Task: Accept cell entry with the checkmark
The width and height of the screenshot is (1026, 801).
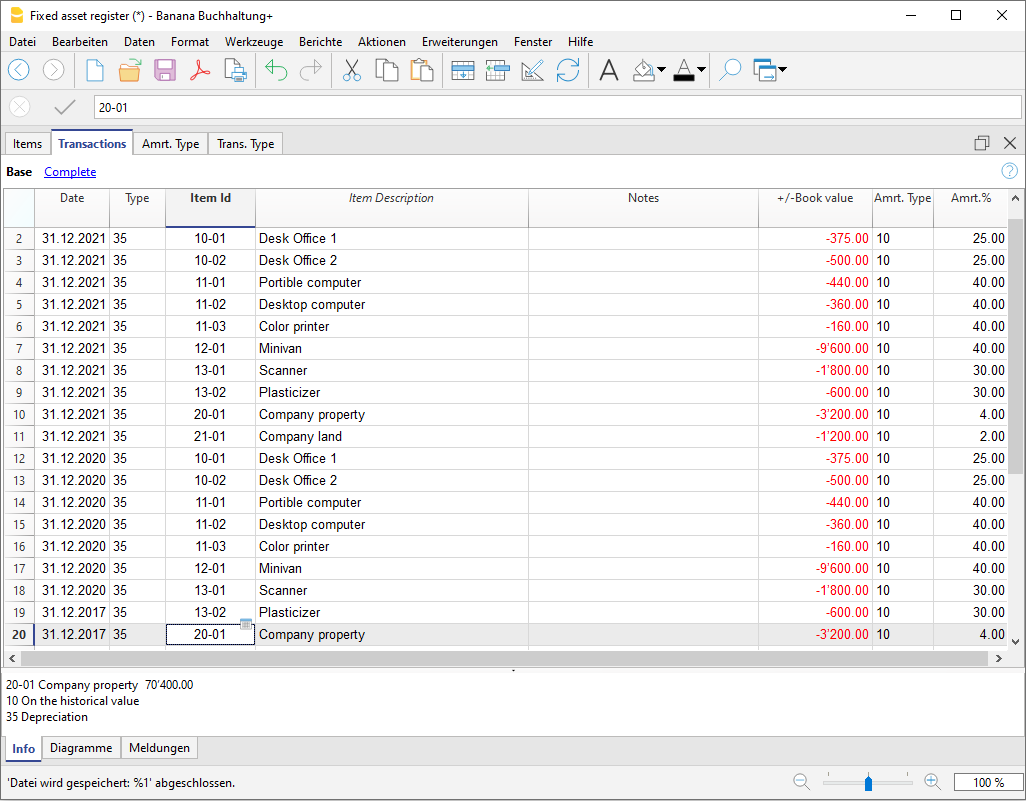Action: click(x=65, y=107)
